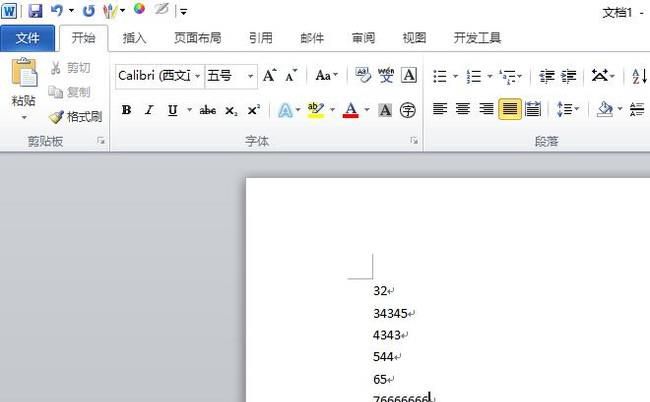The height and width of the screenshot is (402, 650).
Task: Click the Clear Formatting eraser icon
Action: [x=362, y=76]
